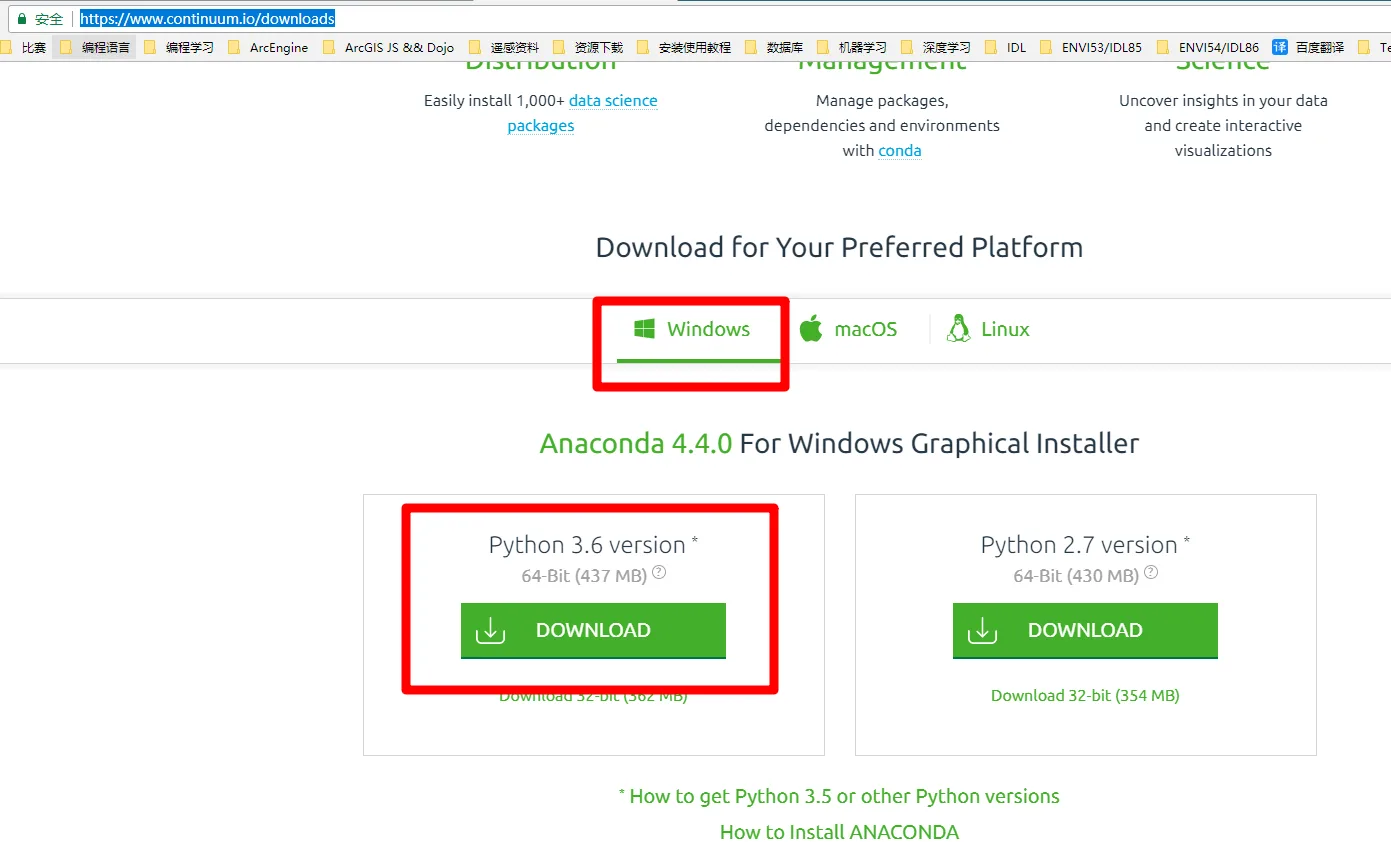Click help icon beside 64-Bit (430 MB)
This screenshot has height=842, width=1391.
1151,573
